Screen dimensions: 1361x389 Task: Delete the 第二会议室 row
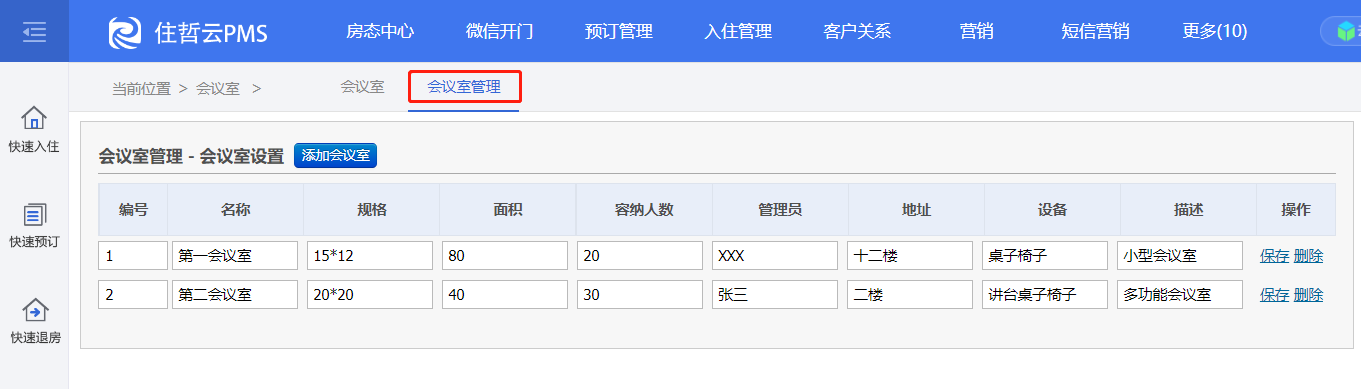coord(1308,295)
